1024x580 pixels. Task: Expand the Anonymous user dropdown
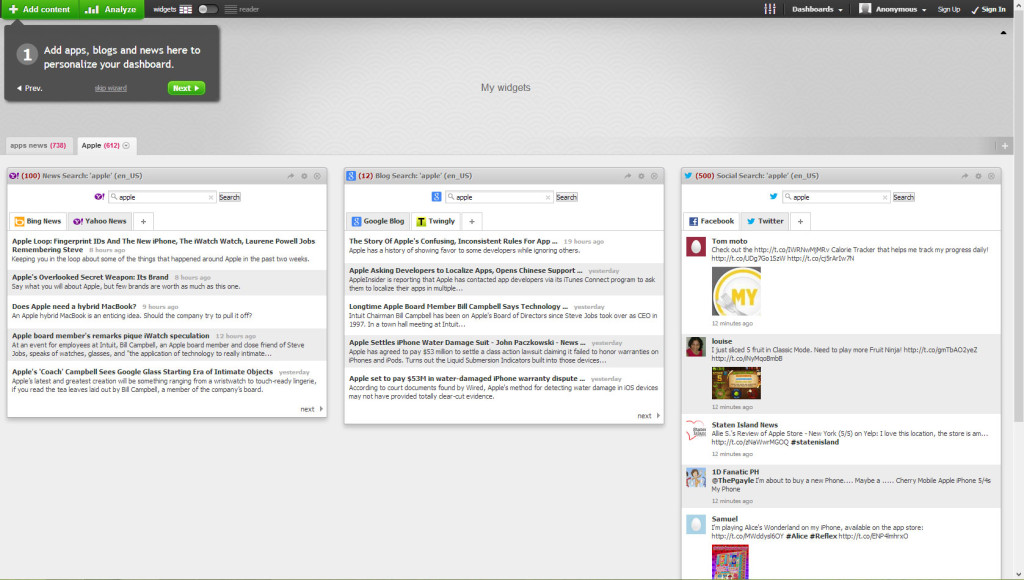(893, 9)
